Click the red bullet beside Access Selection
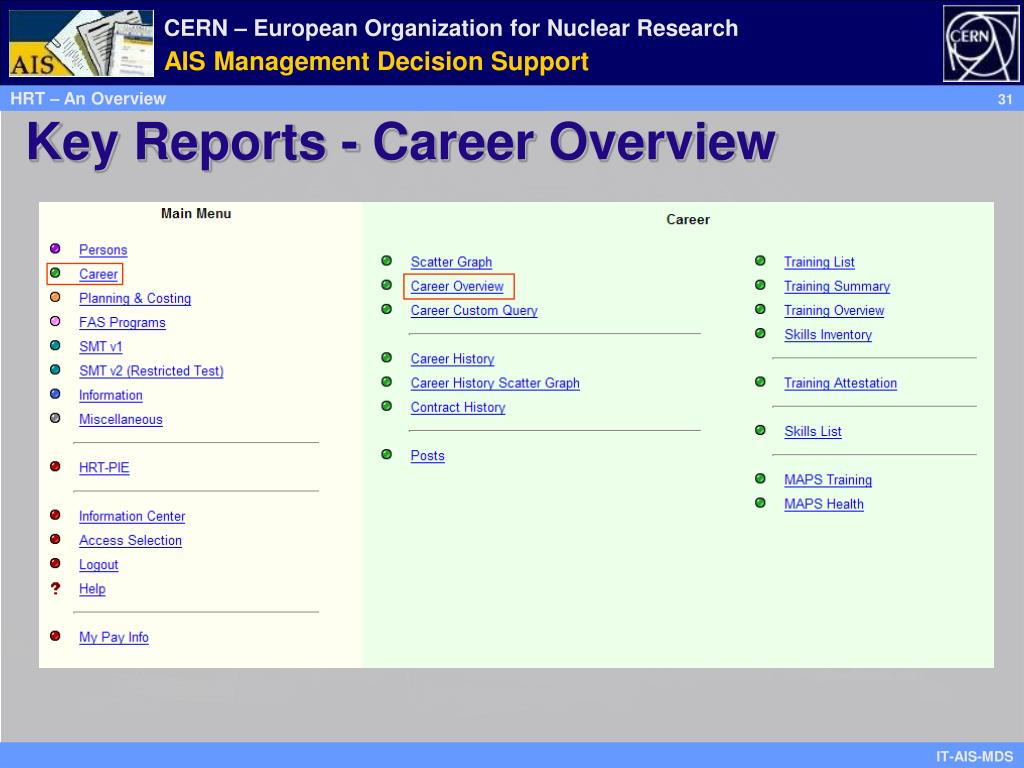This screenshot has width=1024, height=768. 55,539
